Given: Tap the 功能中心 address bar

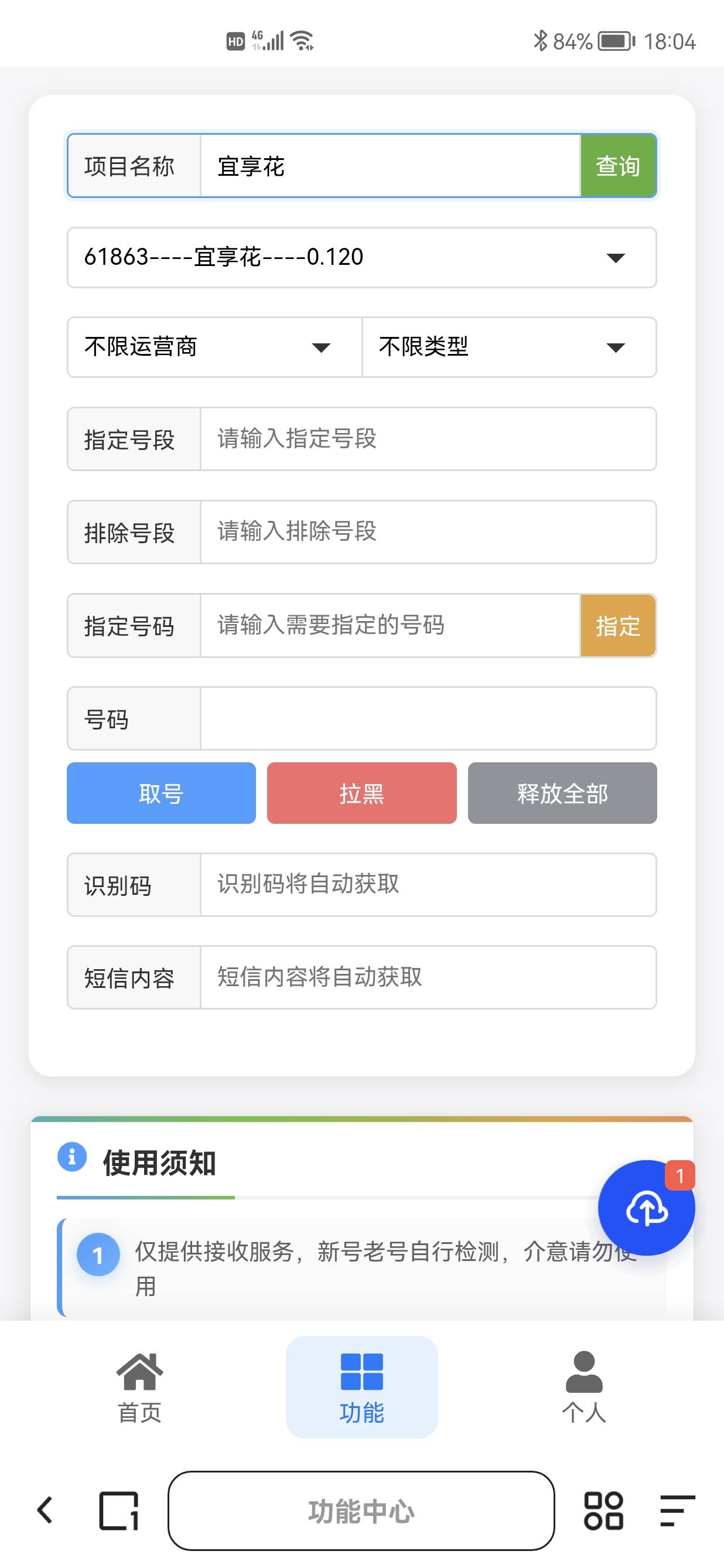Looking at the screenshot, I should point(361,1511).
